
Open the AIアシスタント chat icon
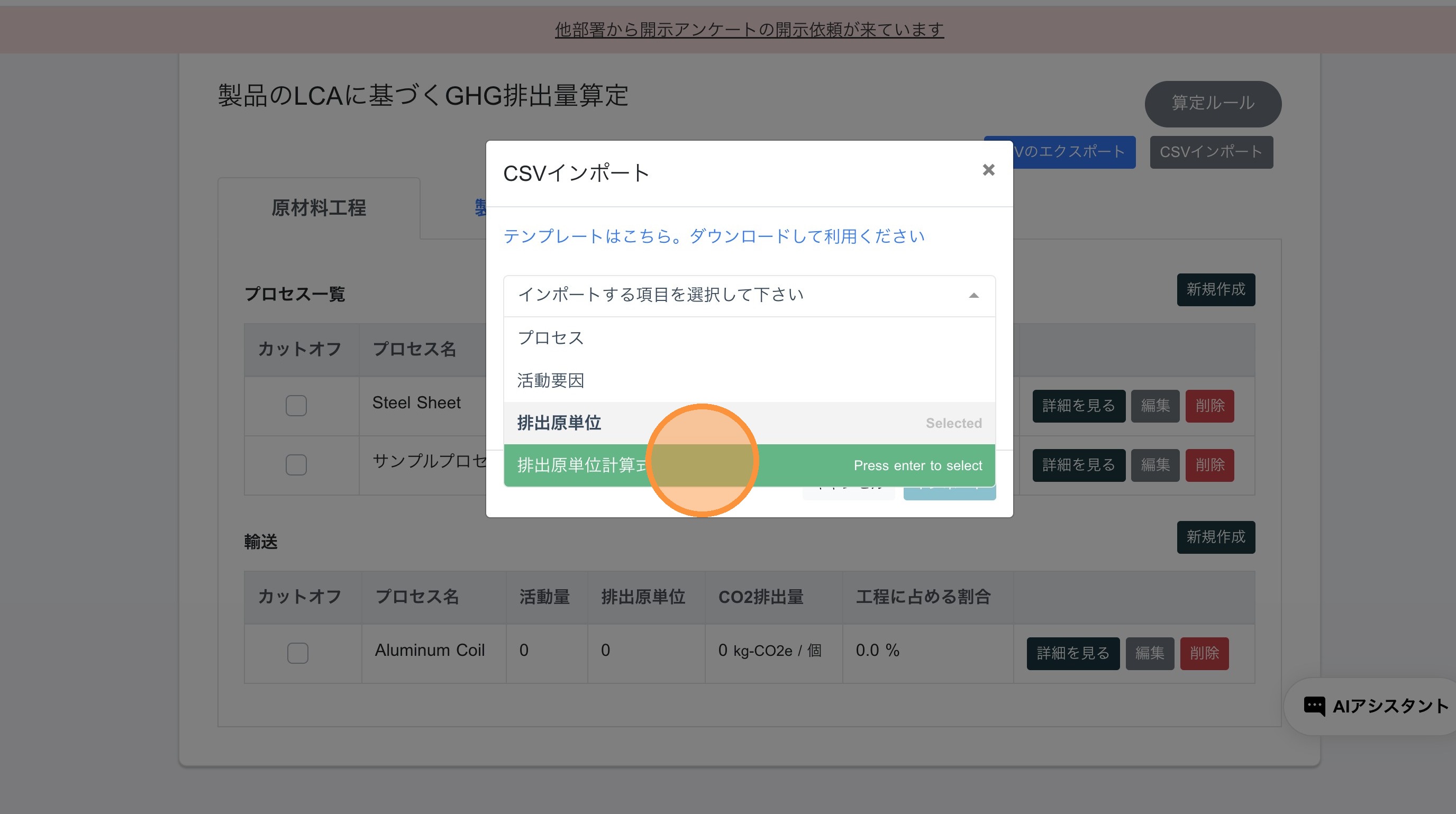tap(1313, 706)
